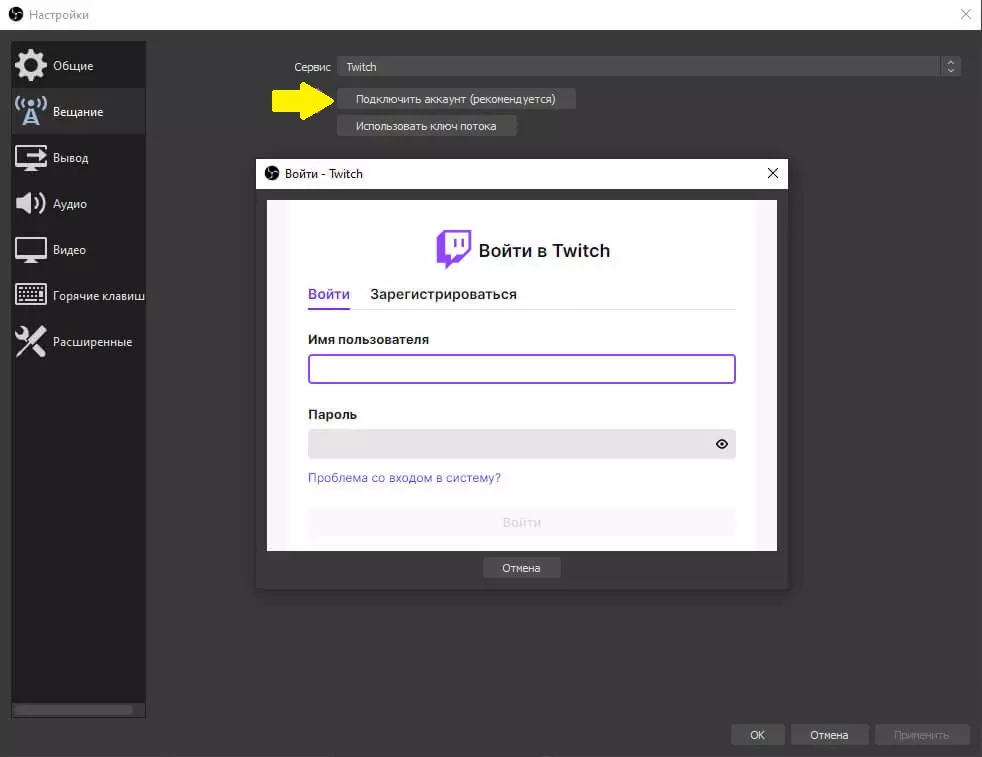Image resolution: width=982 pixels, height=757 pixels.
Task: Switch to the Зарегистрироваться tab
Action: (x=443, y=294)
